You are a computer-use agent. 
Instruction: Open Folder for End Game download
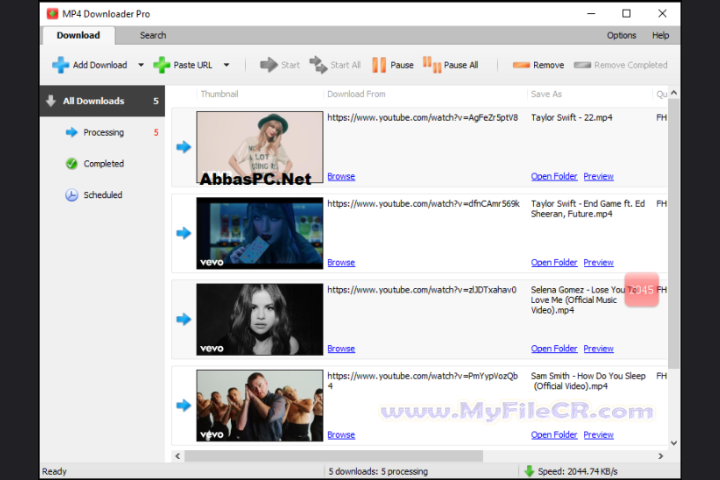coord(554,262)
